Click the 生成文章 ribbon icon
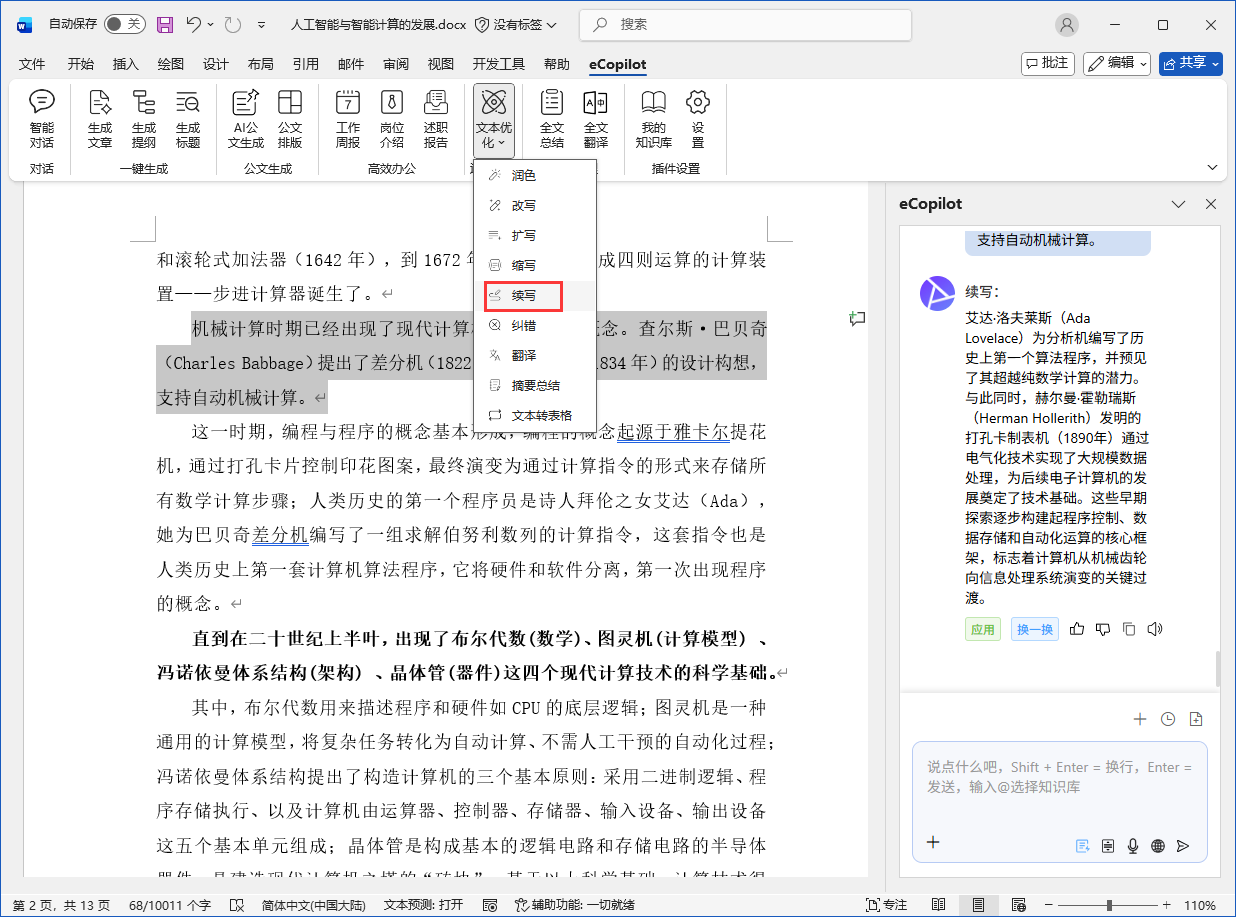This screenshot has height=917, width=1236. coord(100,118)
